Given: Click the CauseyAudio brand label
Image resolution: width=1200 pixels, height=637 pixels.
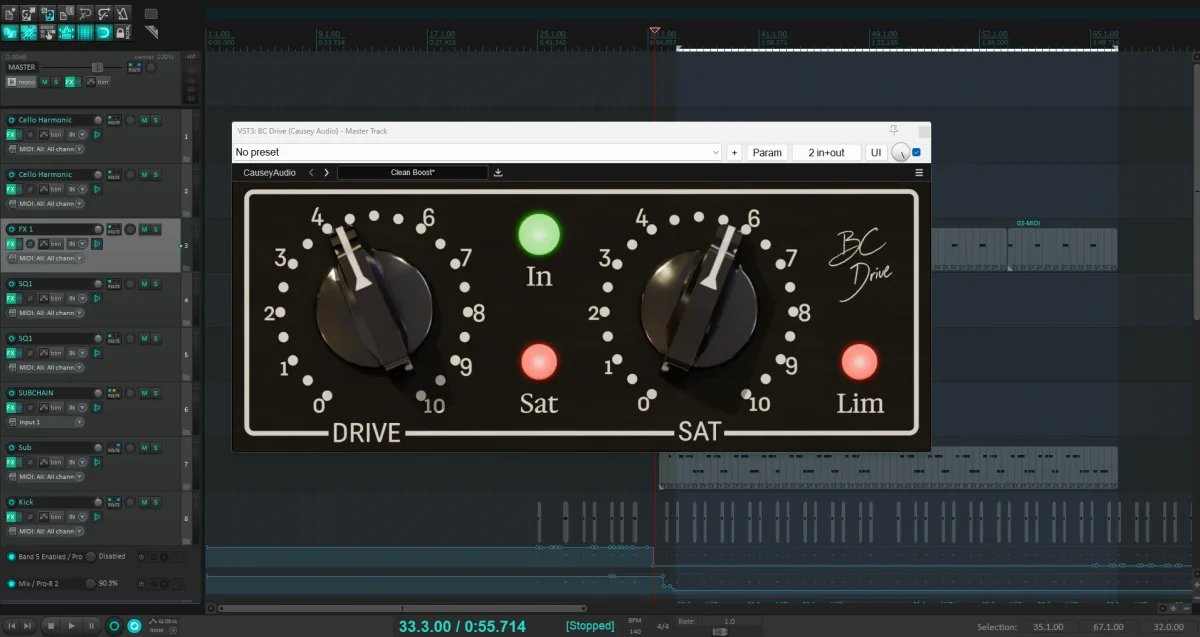Looking at the screenshot, I should click(270, 172).
